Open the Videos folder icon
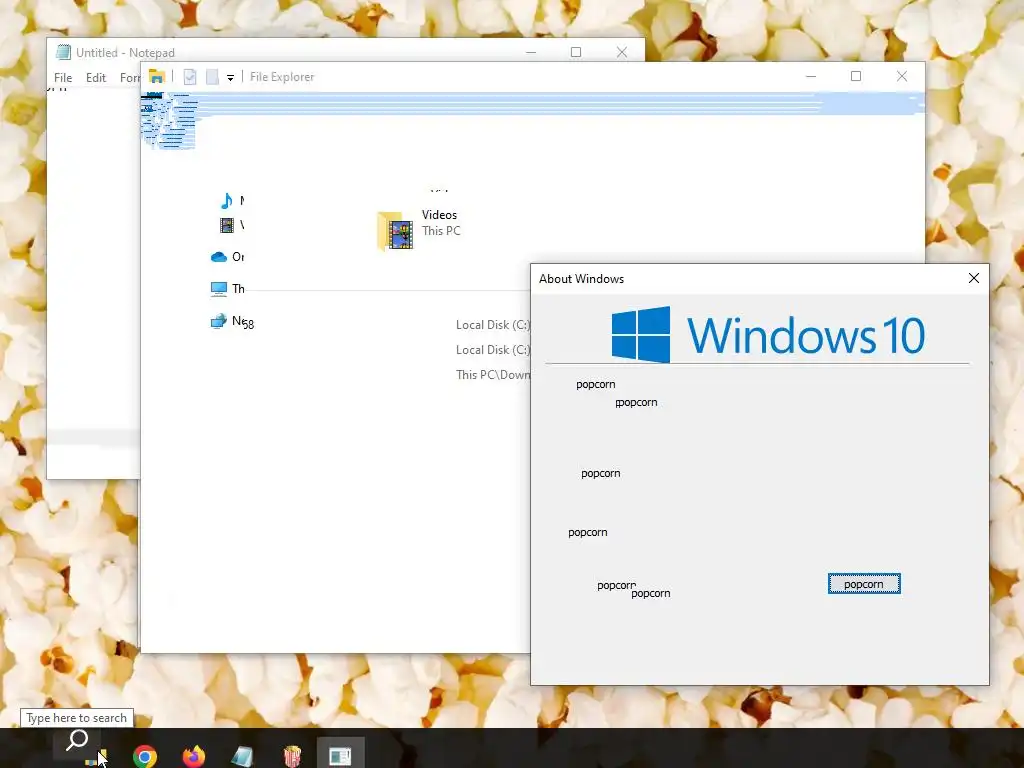Image resolution: width=1024 pixels, height=768 pixels. pyautogui.click(x=396, y=231)
